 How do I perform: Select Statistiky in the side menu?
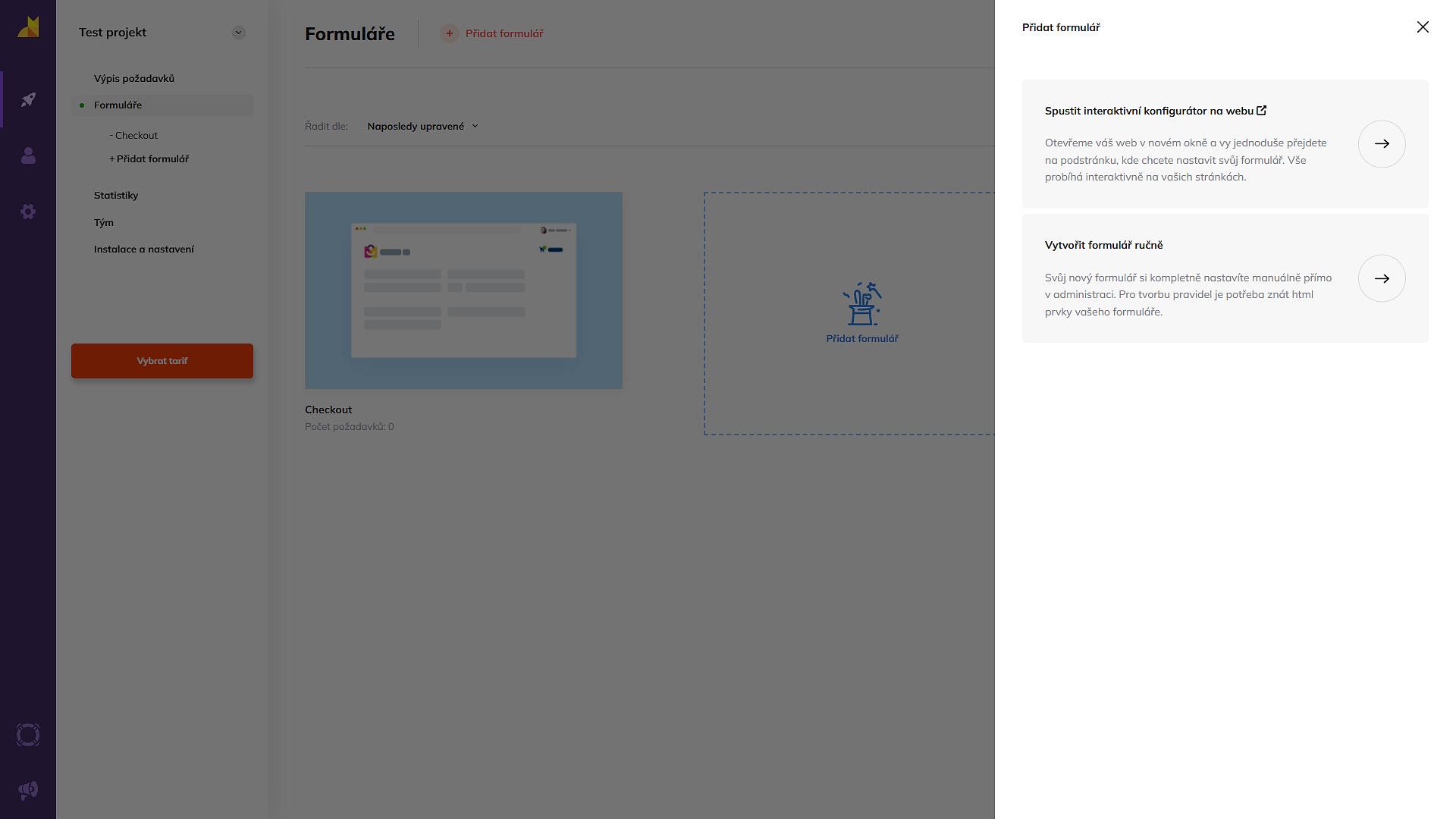[x=116, y=196]
